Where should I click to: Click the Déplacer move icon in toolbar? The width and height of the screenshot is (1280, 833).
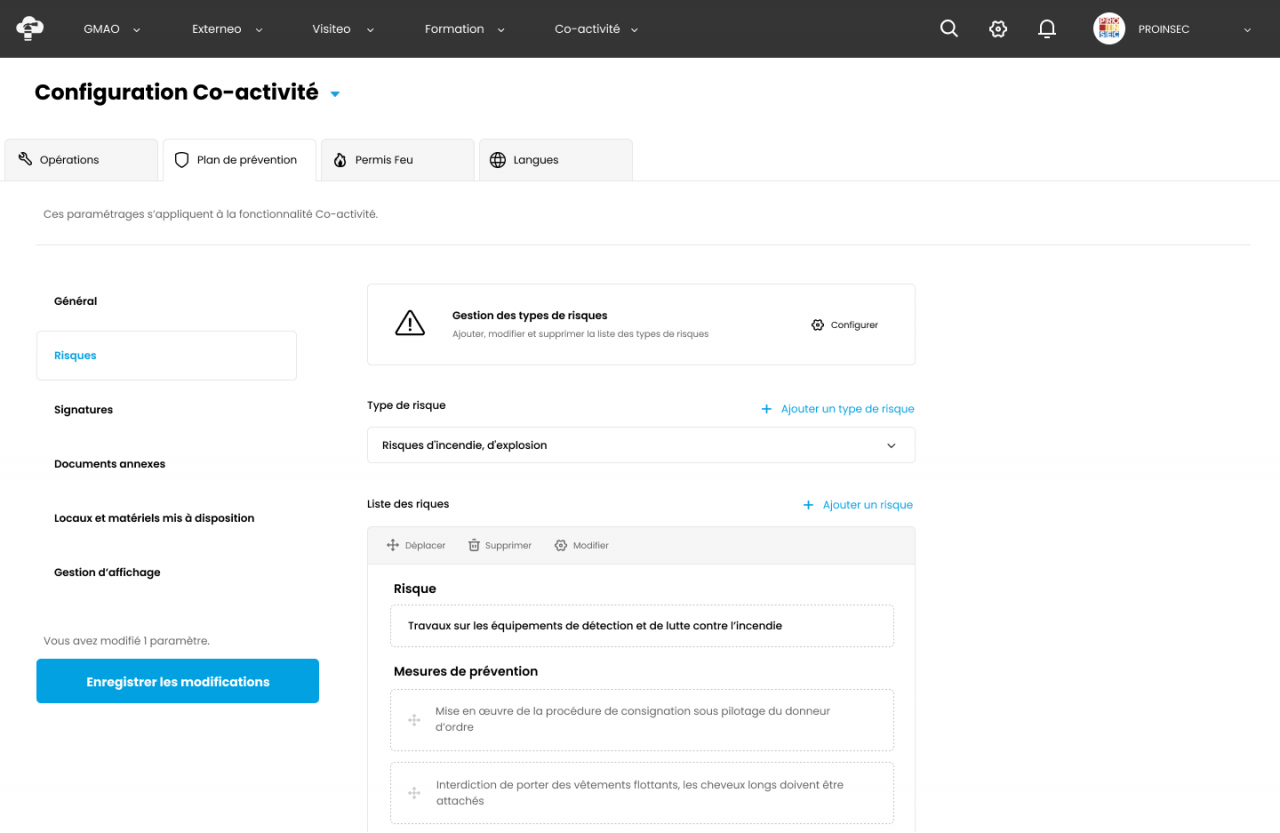393,545
